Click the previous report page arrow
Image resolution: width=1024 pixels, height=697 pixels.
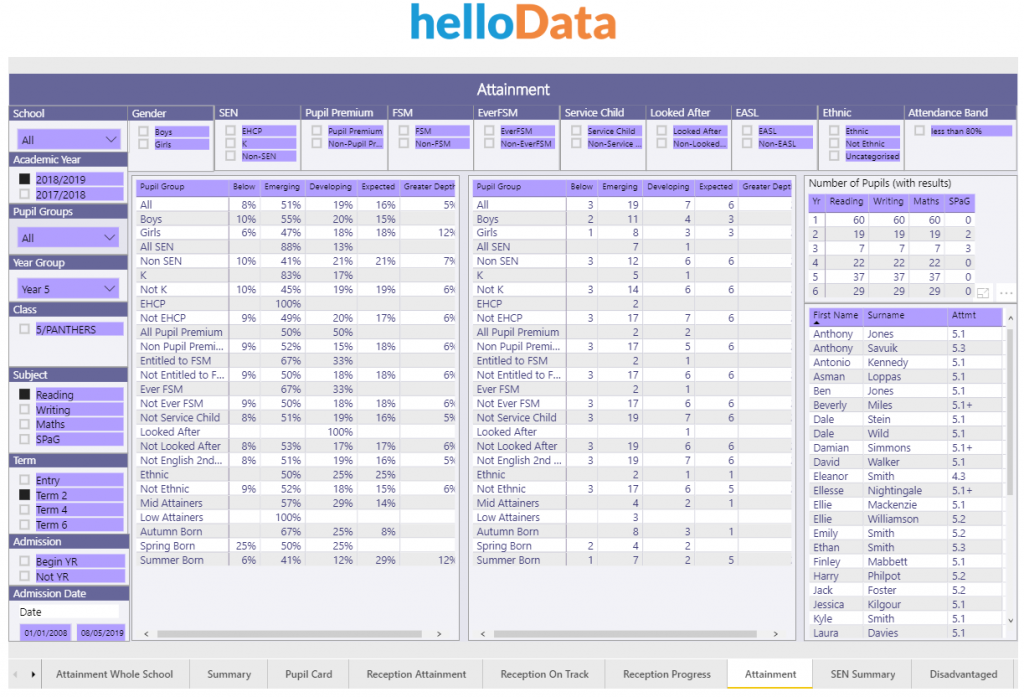point(15,674)
